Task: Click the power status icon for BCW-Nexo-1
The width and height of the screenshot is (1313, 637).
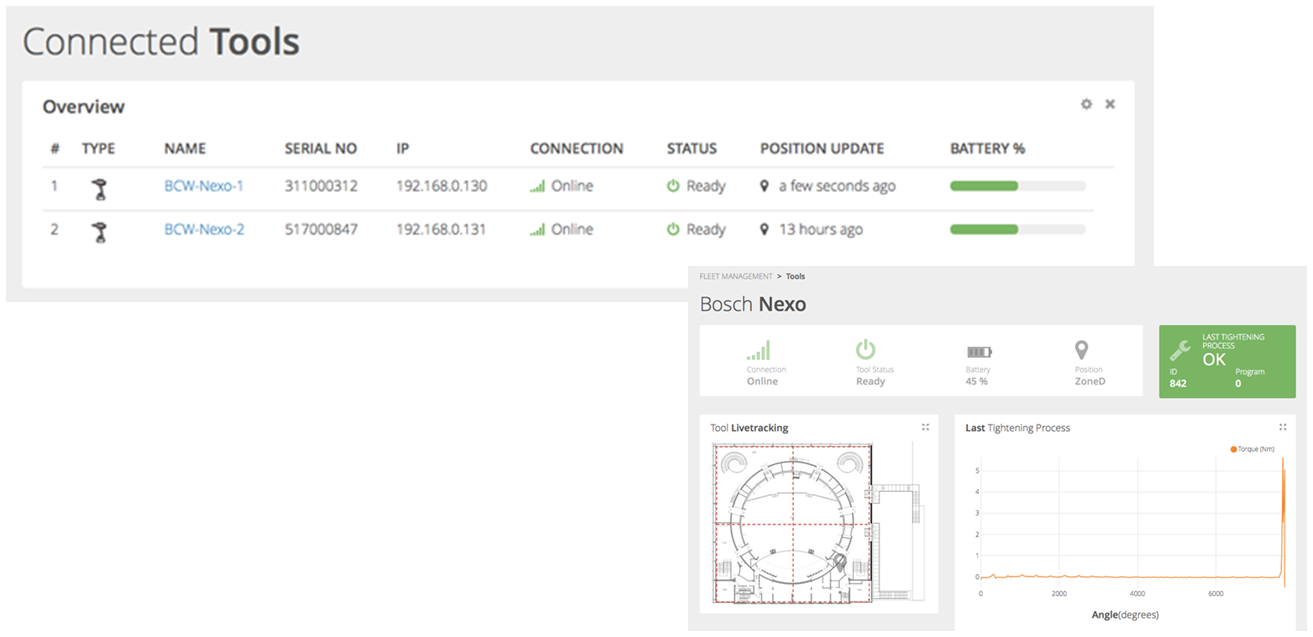Action: (x=674, y=186)
